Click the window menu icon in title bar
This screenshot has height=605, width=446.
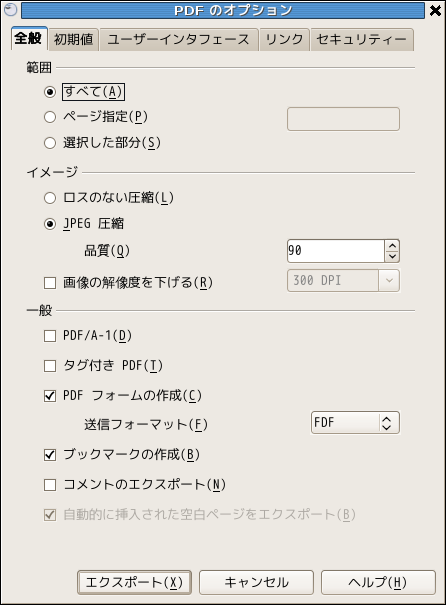10,10
